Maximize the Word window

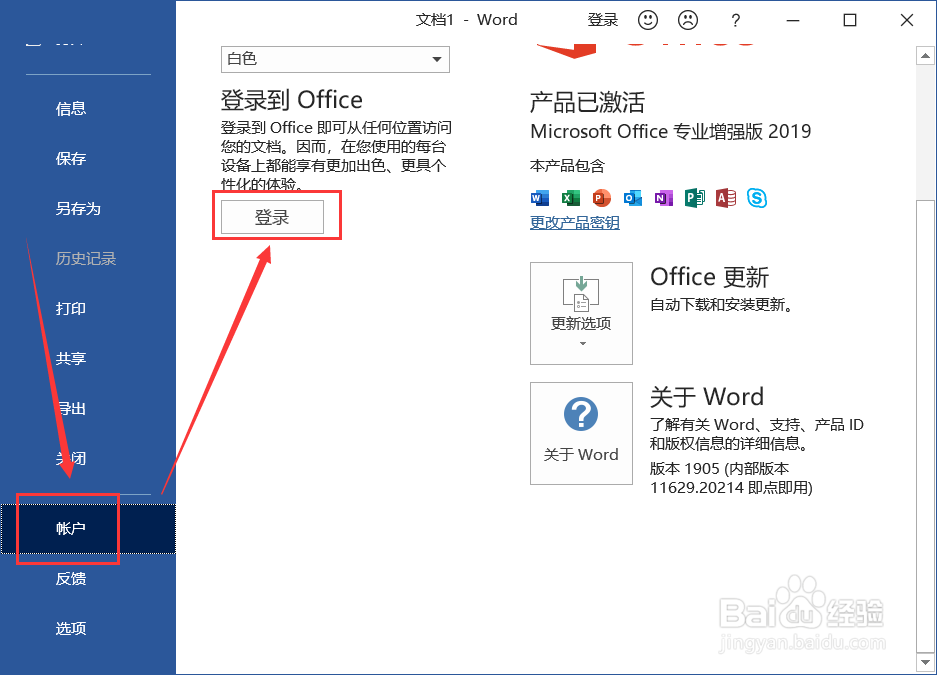(x=850, y=20)
